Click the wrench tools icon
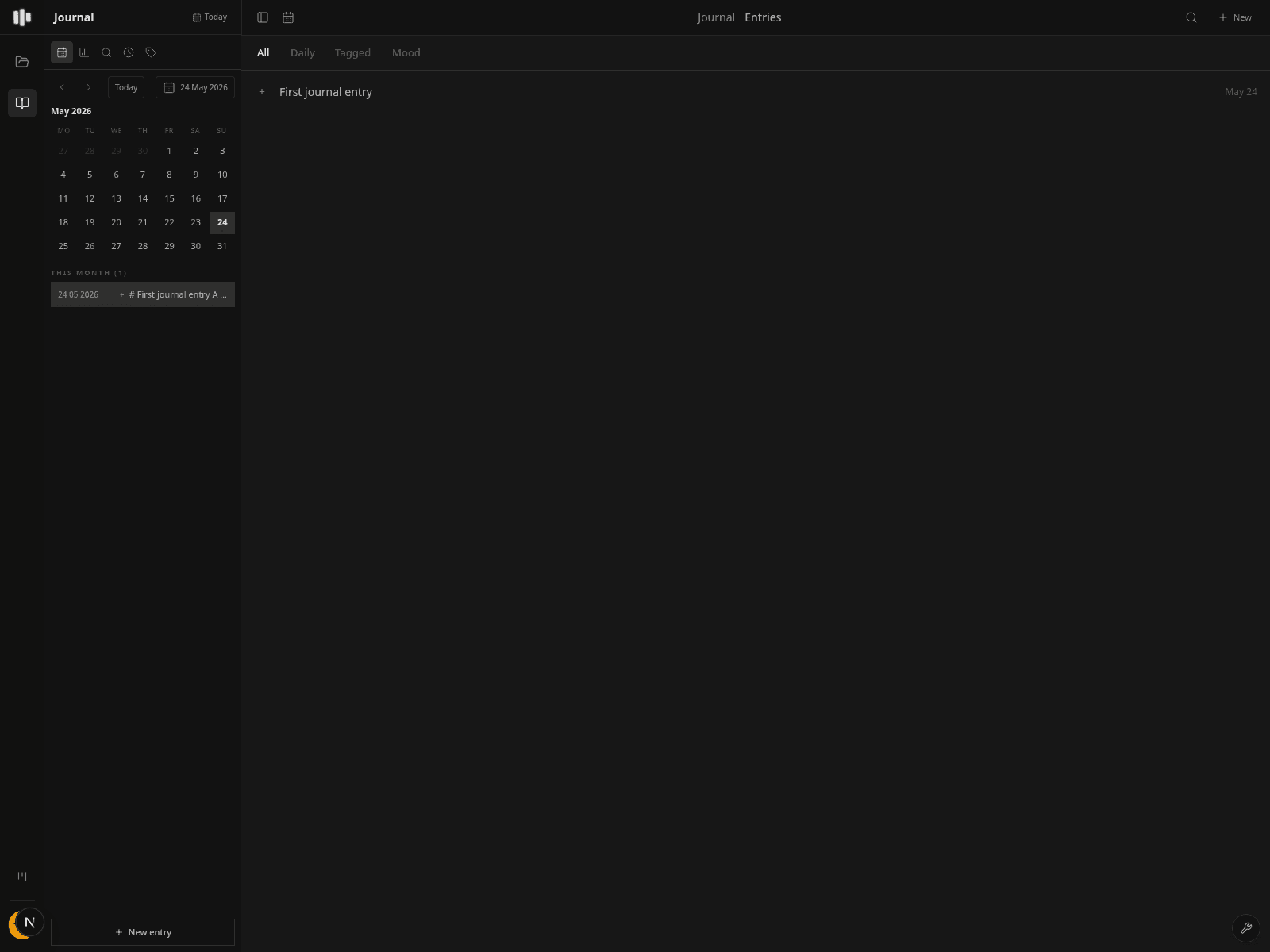The width and height of the screenshot is (1270, 952). pyautogui.click(x=1246, y=928)
